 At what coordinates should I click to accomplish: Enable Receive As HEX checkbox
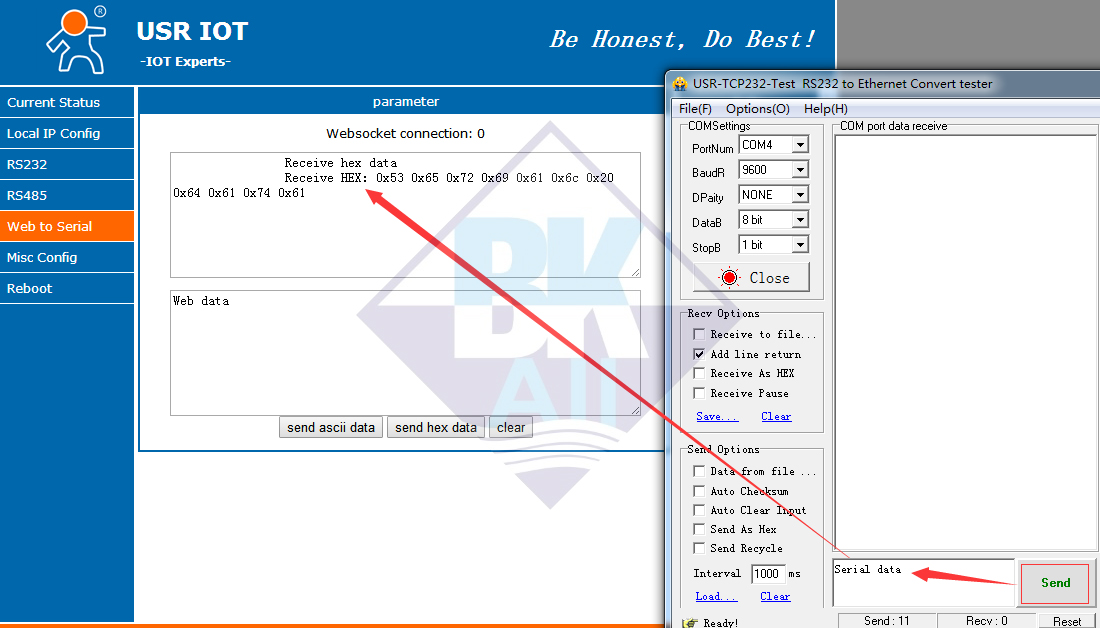[699, 373]
